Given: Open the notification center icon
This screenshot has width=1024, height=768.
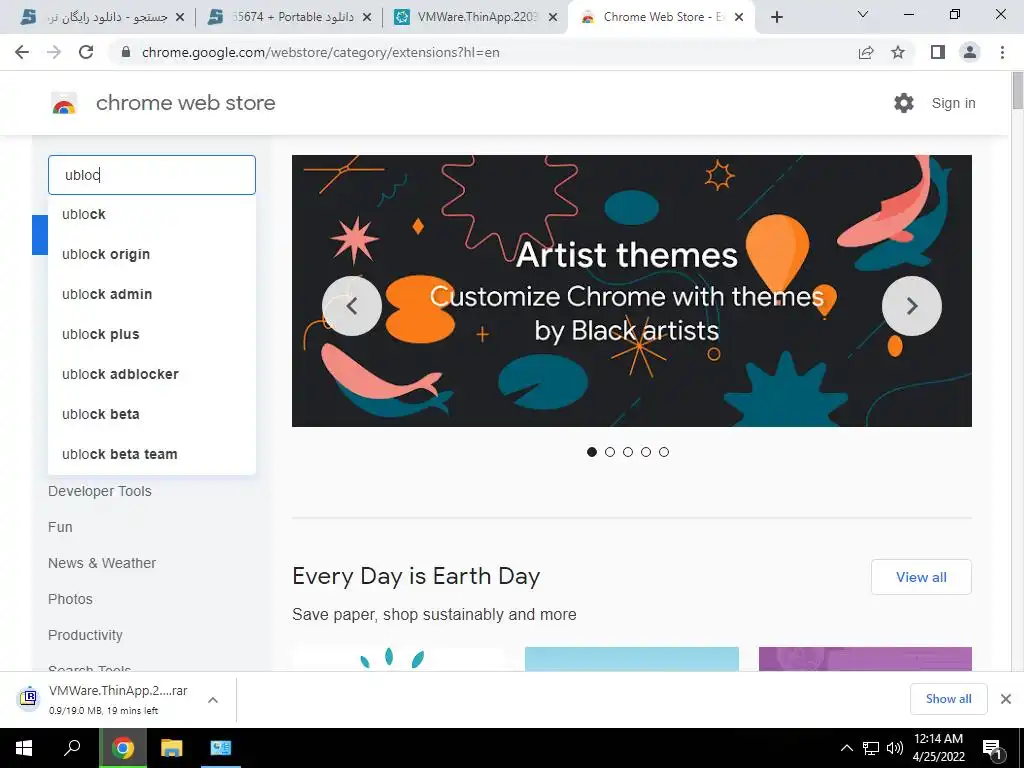Looking at the screenshot, I should (x=992, y=749).
